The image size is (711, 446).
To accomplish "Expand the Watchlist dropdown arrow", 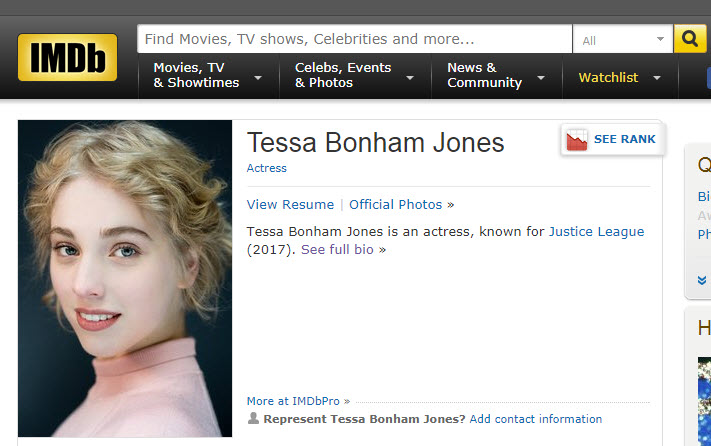I will pos(657,78).
